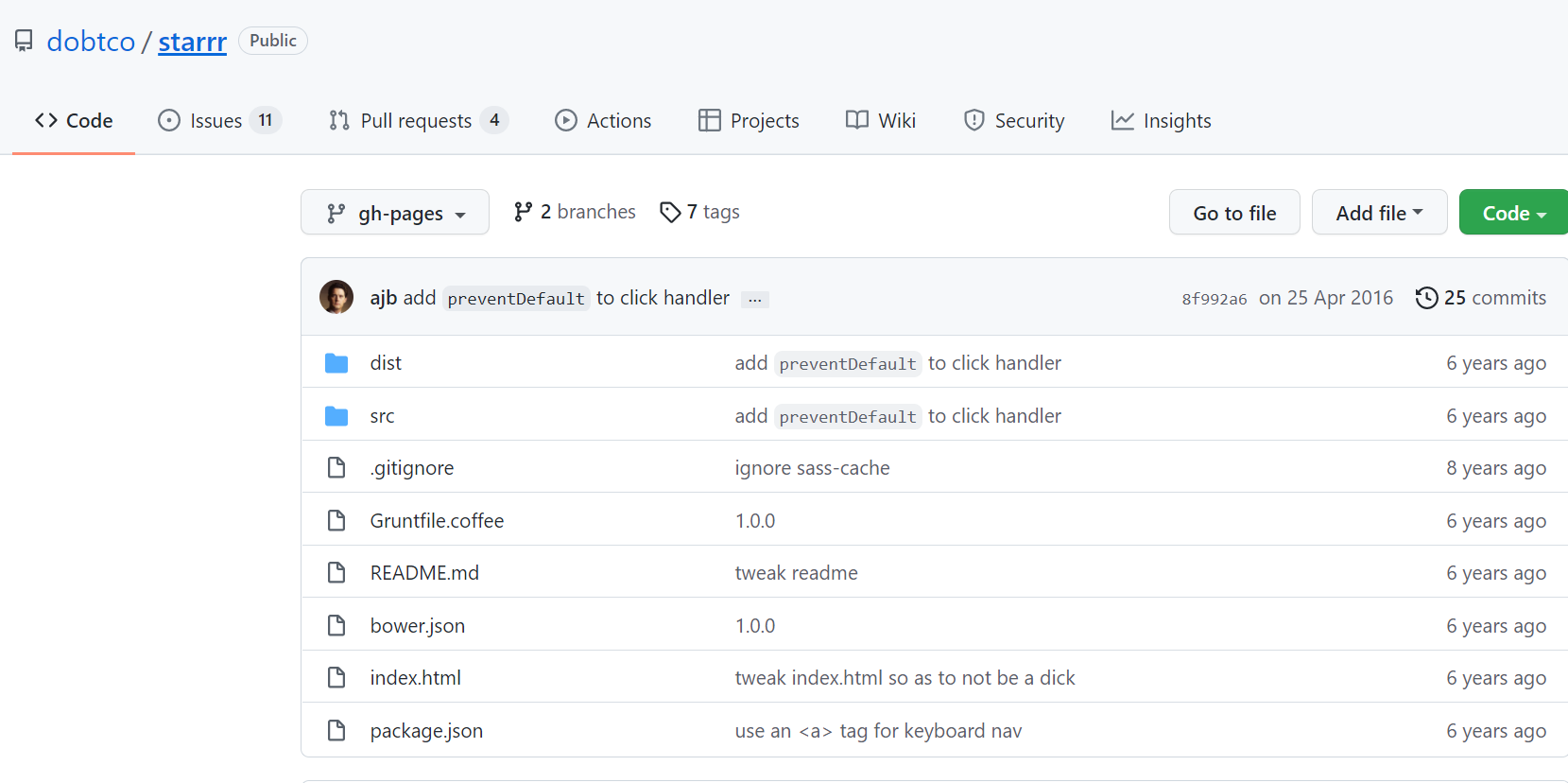The height and width of the screenshot is (783, 1568).
Task: Click the Pull requests count badge 4
Action: pos(494,120)
